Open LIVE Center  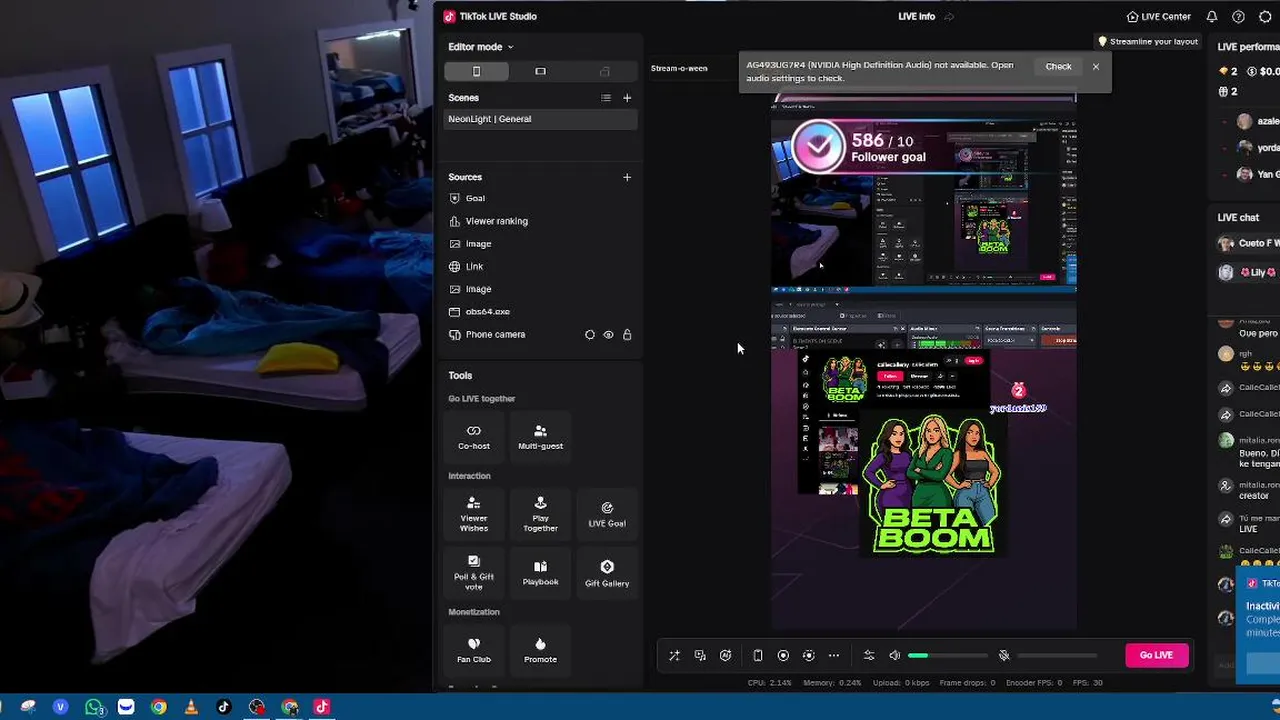pyautogui.click(x=1158, y=17)
